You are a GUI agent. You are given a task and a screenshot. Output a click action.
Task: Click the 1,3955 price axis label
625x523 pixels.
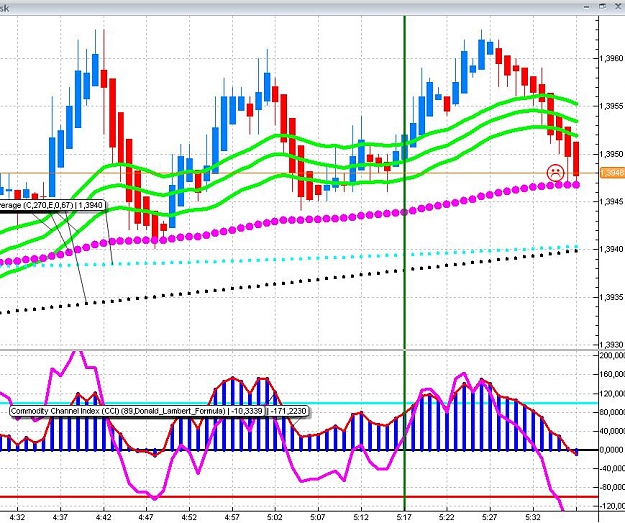(611, 106)
